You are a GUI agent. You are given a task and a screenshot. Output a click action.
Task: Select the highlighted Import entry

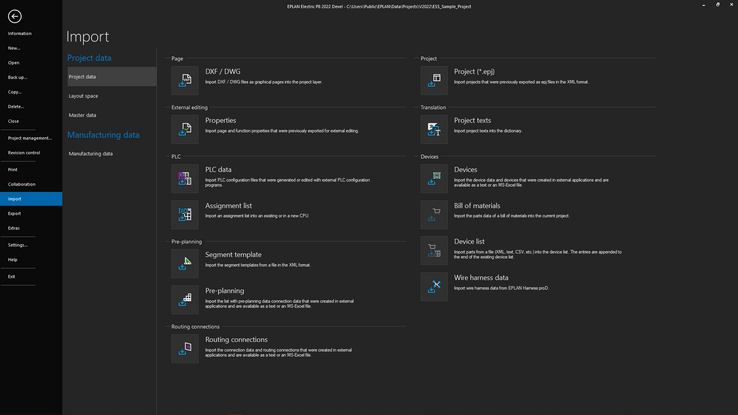[31, 199]
